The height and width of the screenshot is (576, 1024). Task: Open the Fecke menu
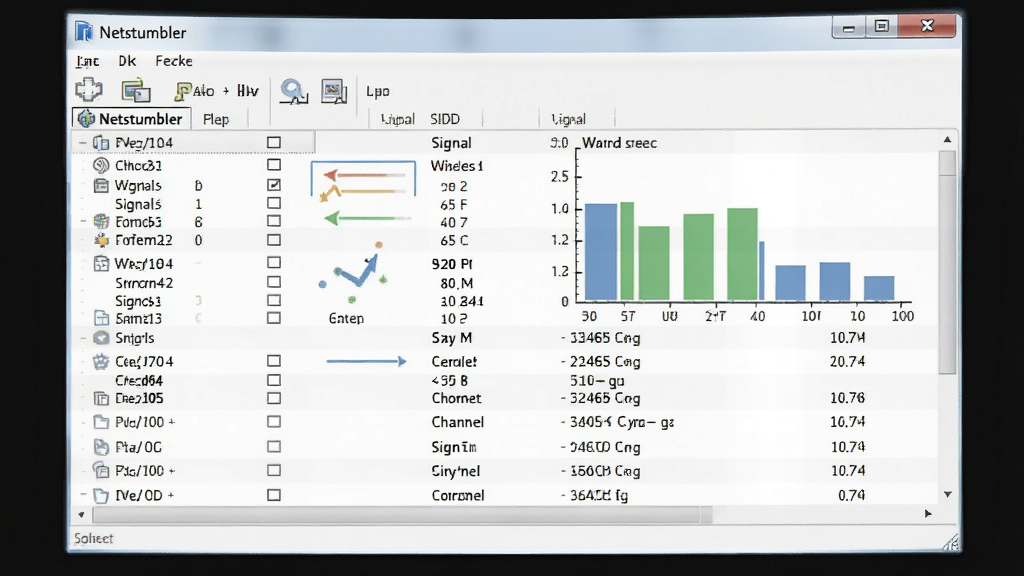174,61
